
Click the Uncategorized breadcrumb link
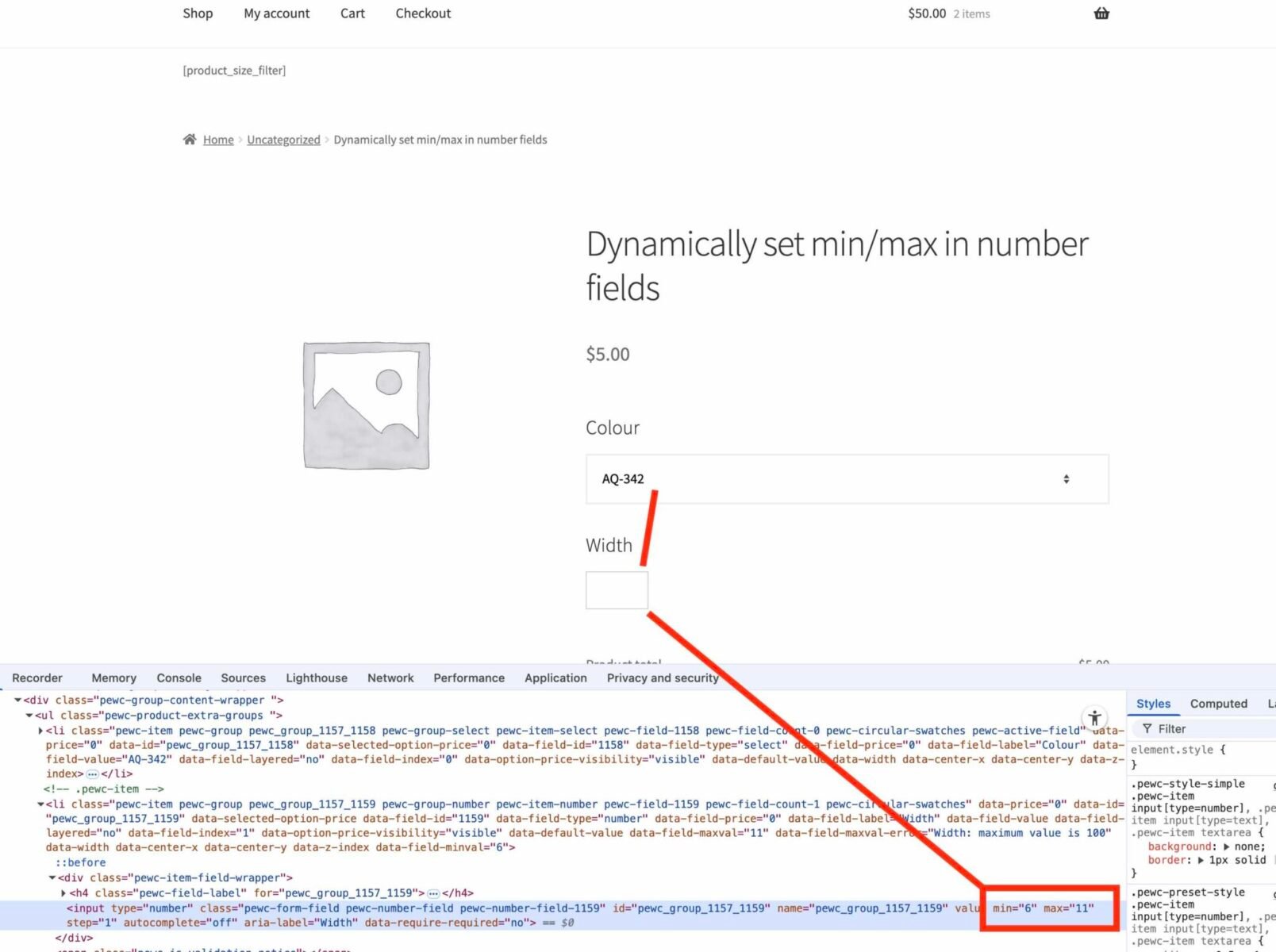(283, 140)
